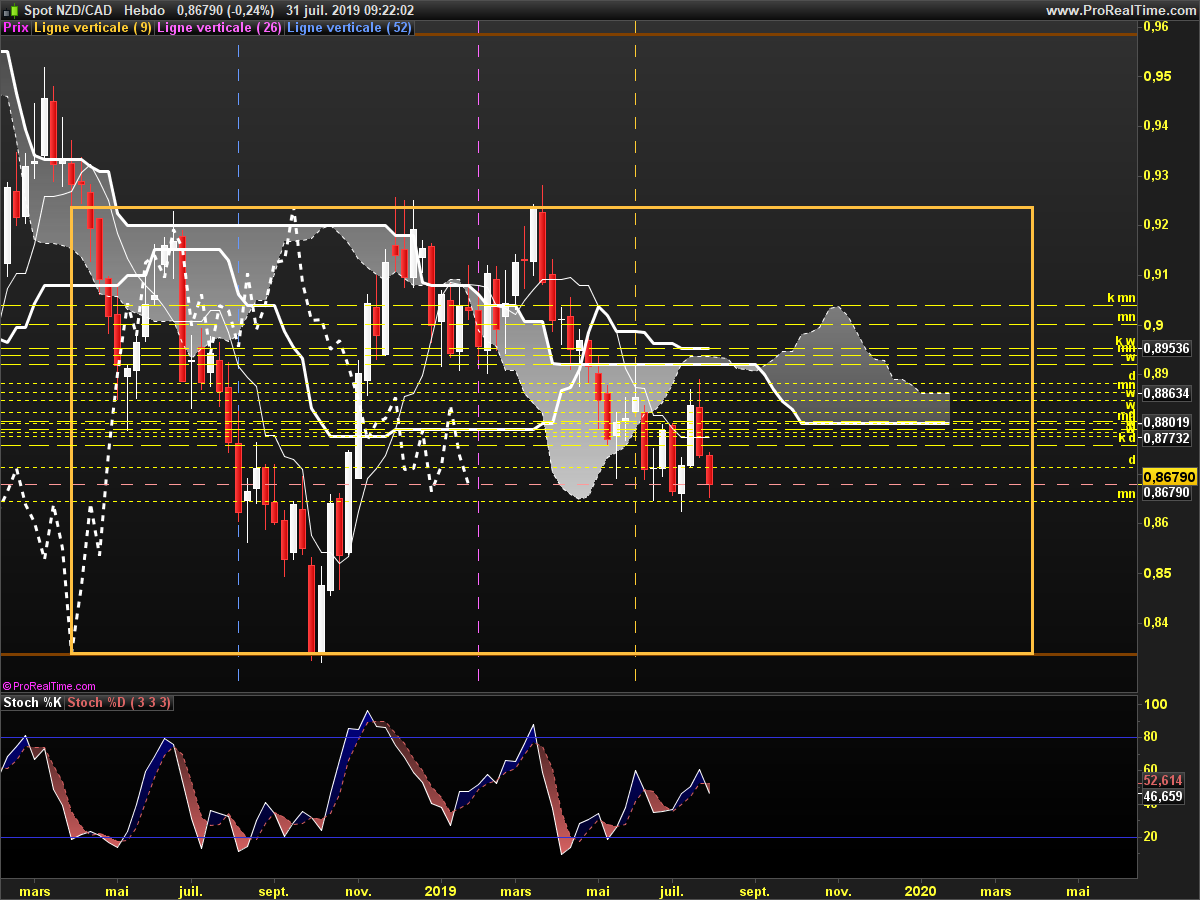Click the 'k mn' level label
Screen dimensions: 1200x900
(x=1121, y=298)
